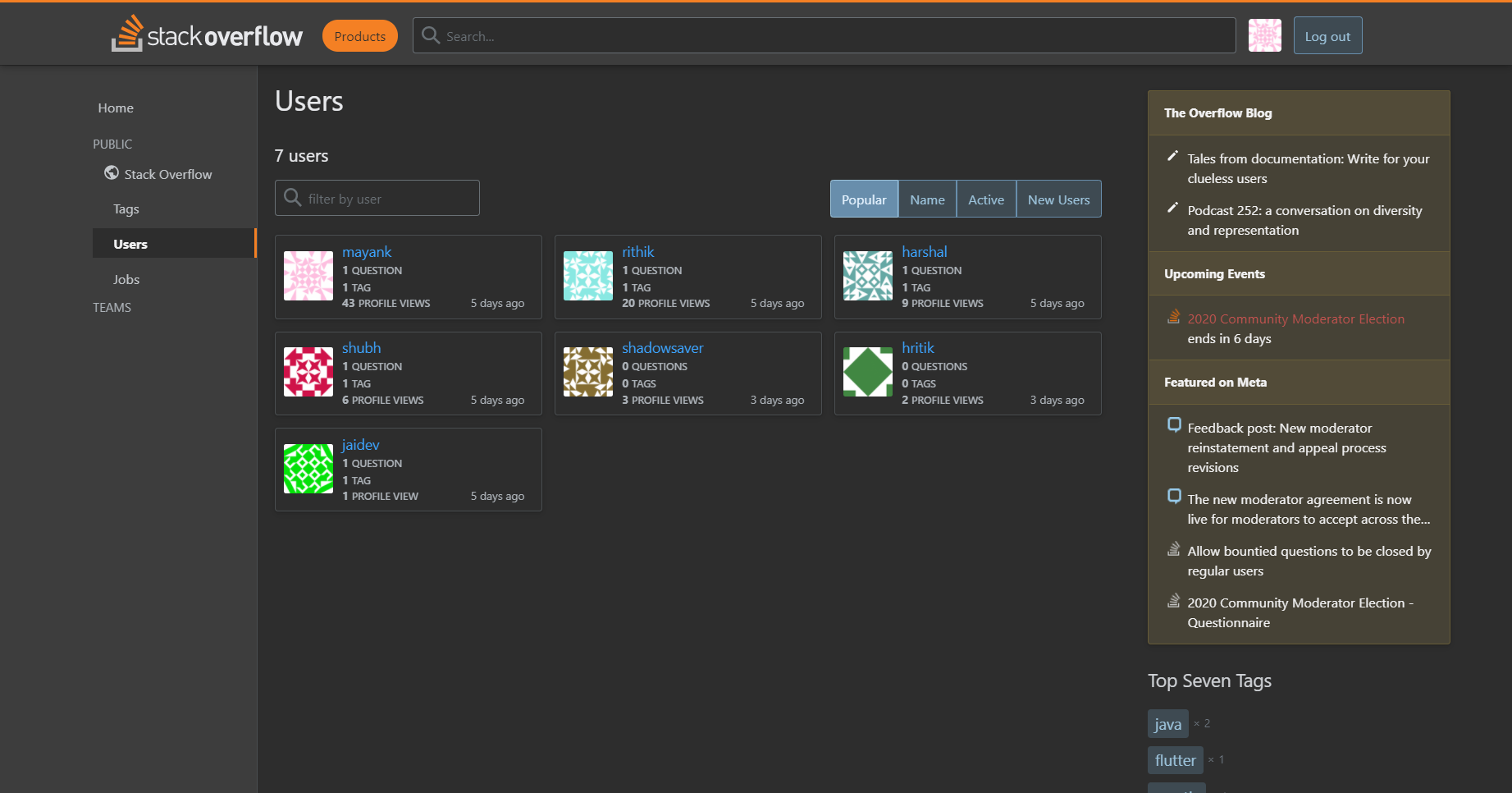The width and height of the screenshot is (1512, 793).
Task: Click the pencil icon beside Podcast 252 blog post
Action: pos(1173,209)
